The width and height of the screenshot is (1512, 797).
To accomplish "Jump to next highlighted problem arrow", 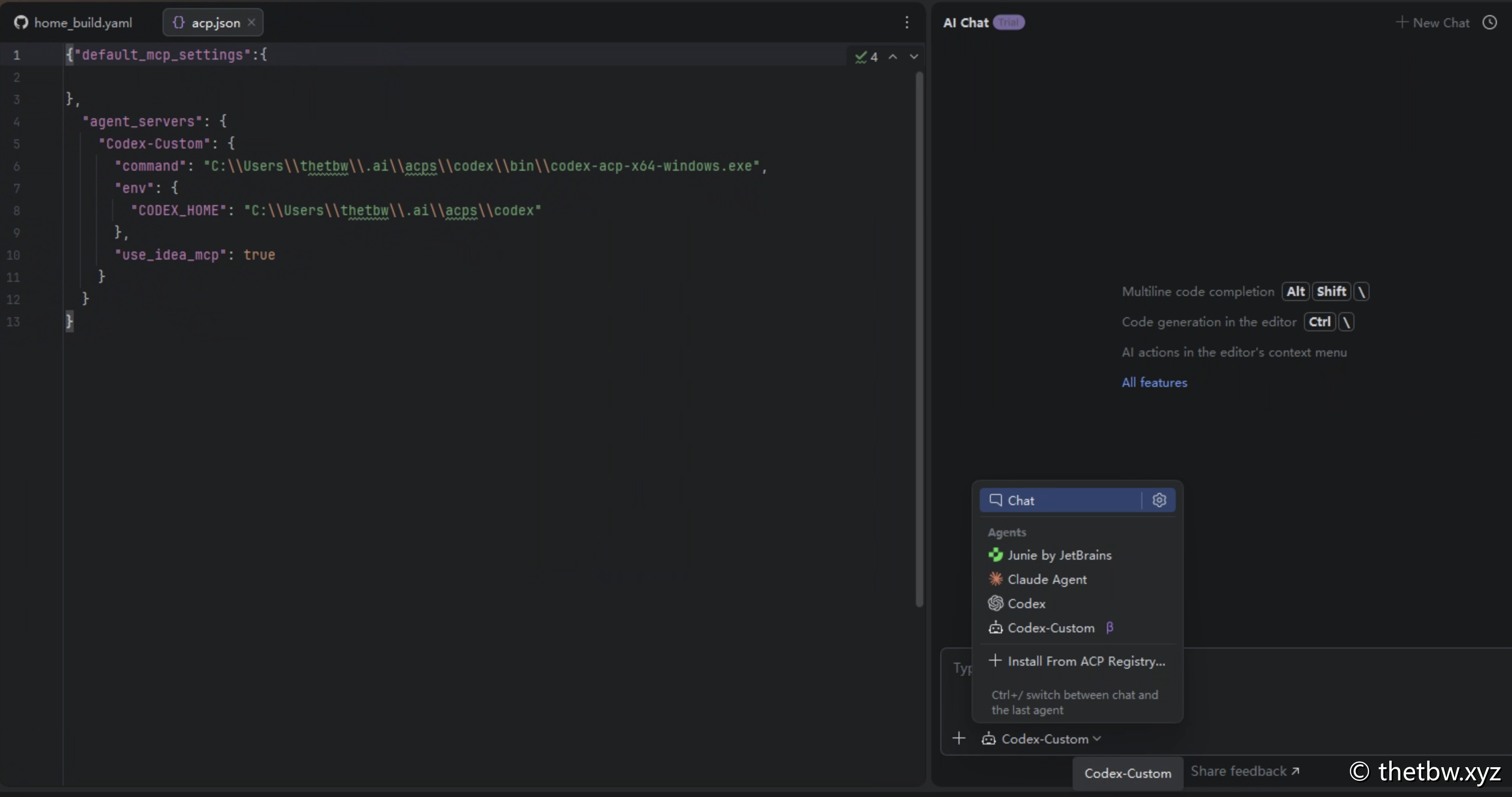I will pos(914,57).
